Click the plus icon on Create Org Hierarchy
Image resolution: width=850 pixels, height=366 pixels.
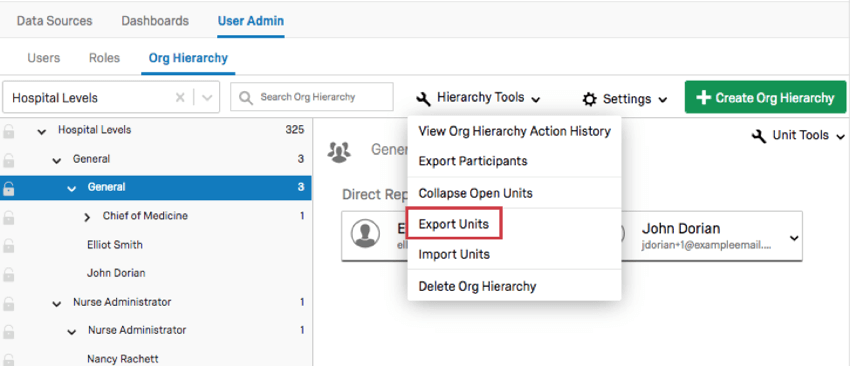(x=703, y=98)
